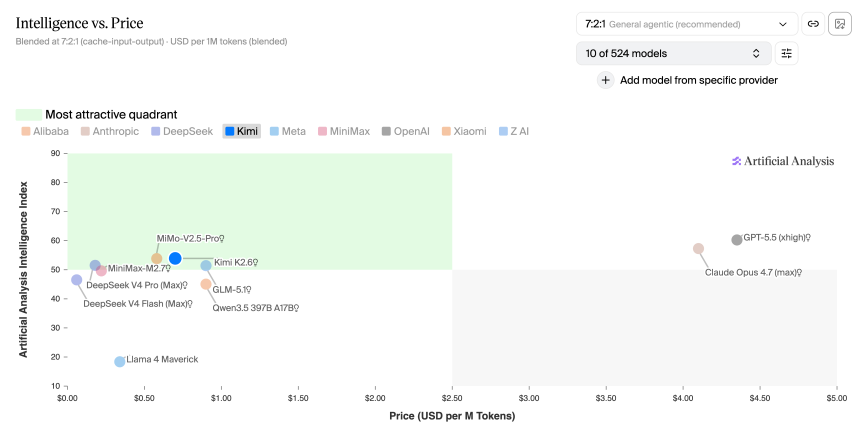Click the MiniMax-M2.7 label text

coord(139,268)
